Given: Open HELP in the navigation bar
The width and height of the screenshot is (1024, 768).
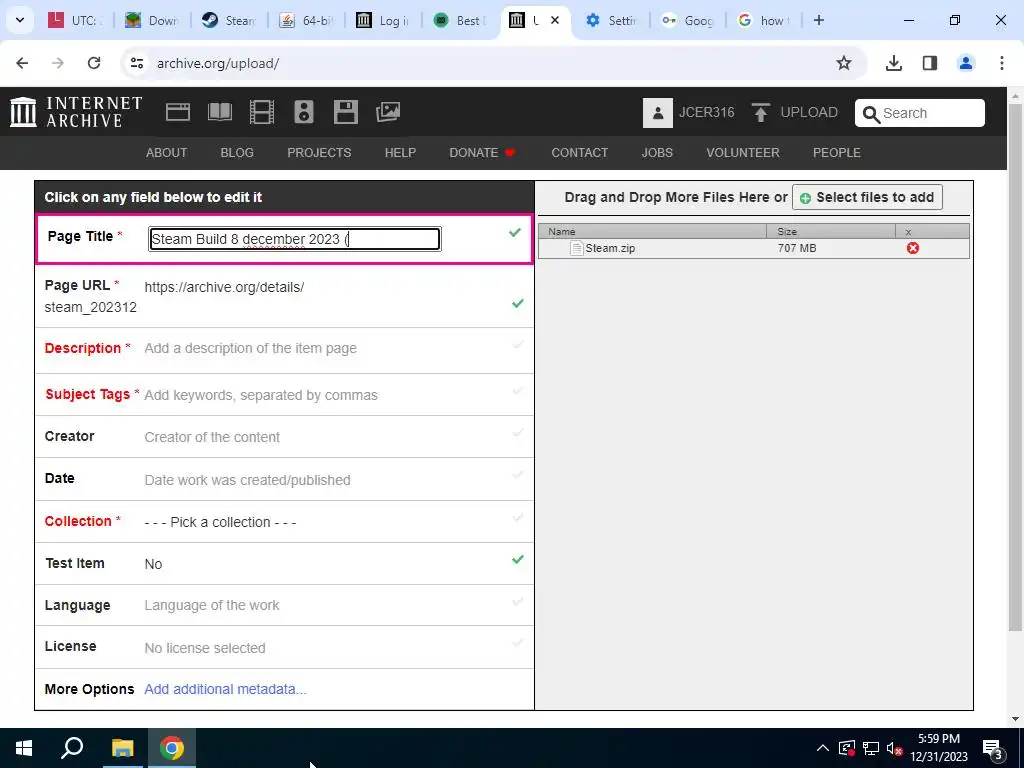Looking at the screenshot, I should click(400, 153).
